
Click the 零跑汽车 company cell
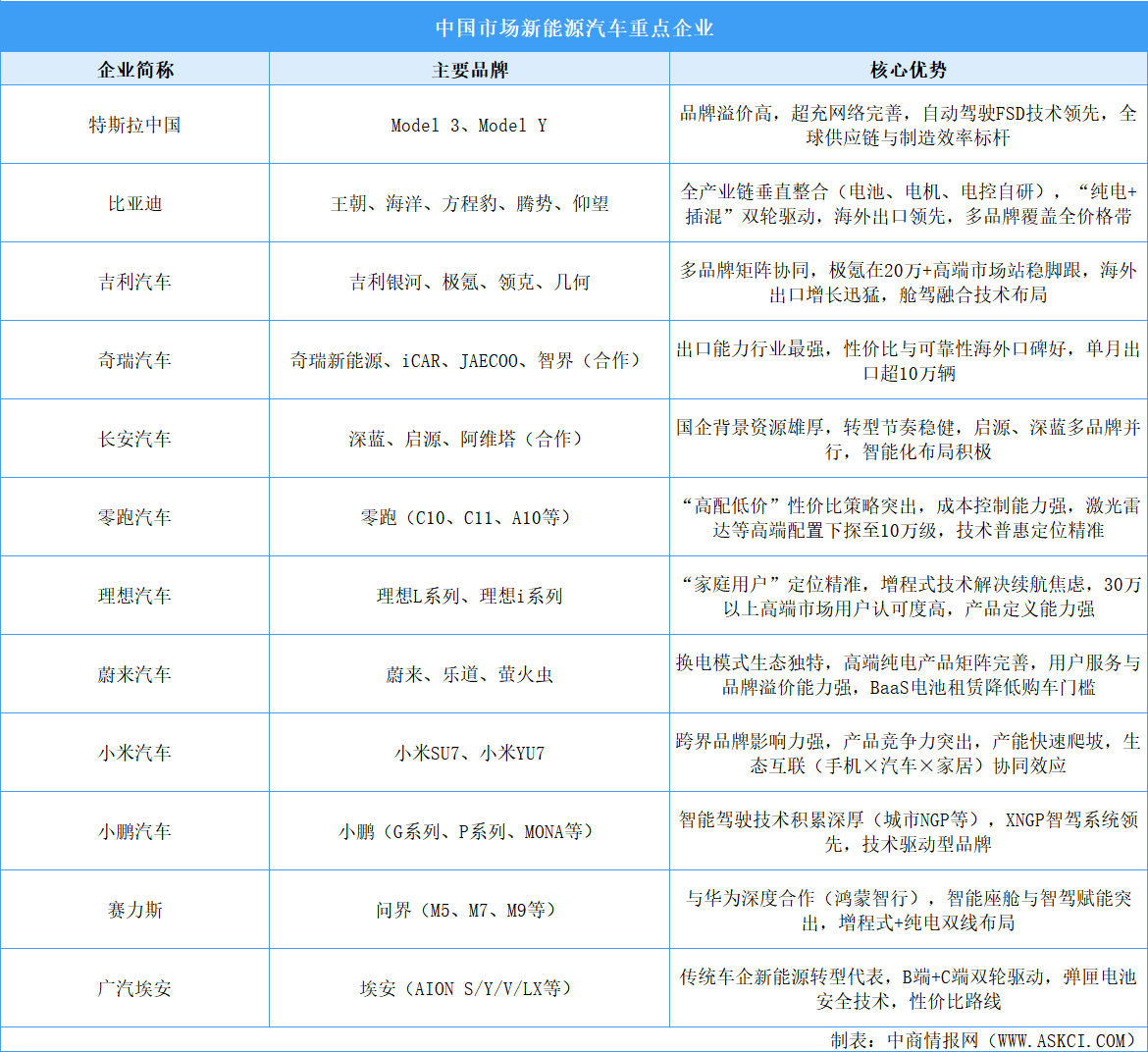pos(134,517)
